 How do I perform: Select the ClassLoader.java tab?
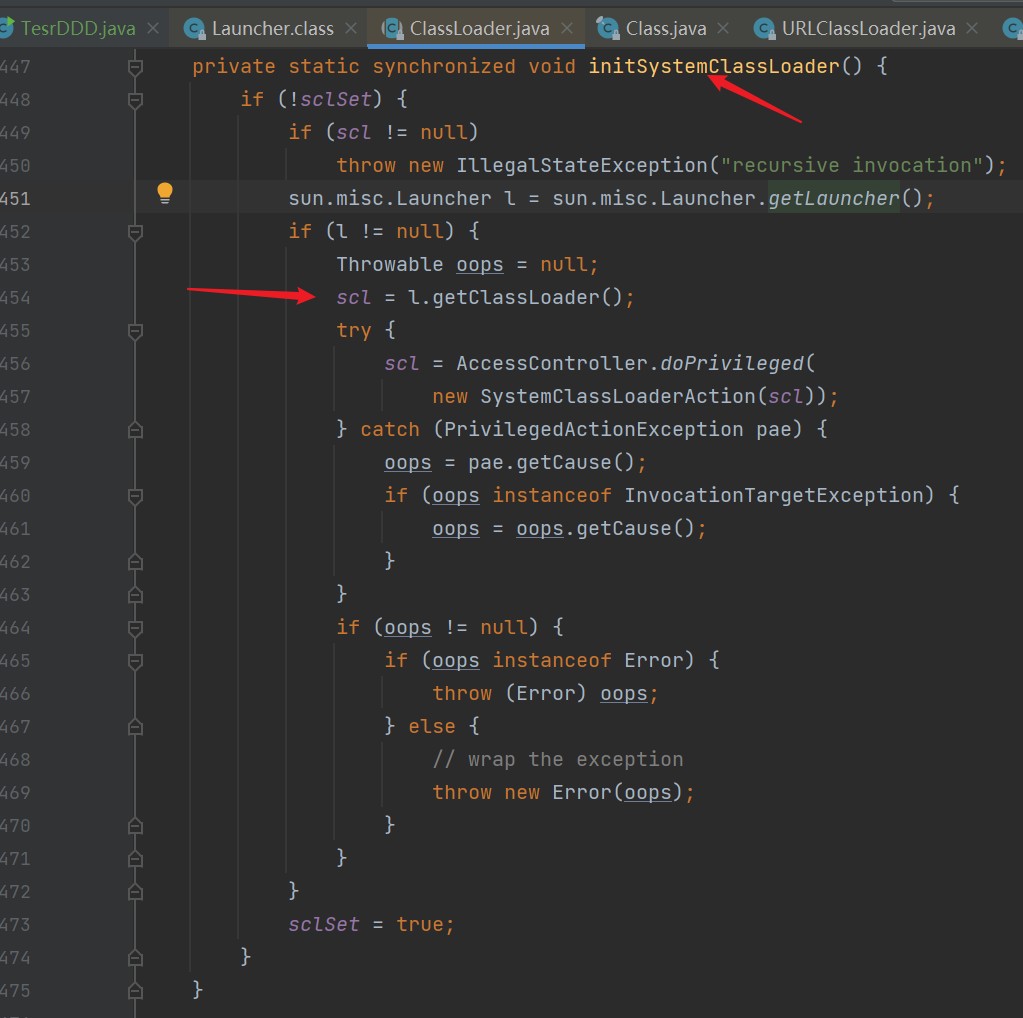click(x=479, y=29)
